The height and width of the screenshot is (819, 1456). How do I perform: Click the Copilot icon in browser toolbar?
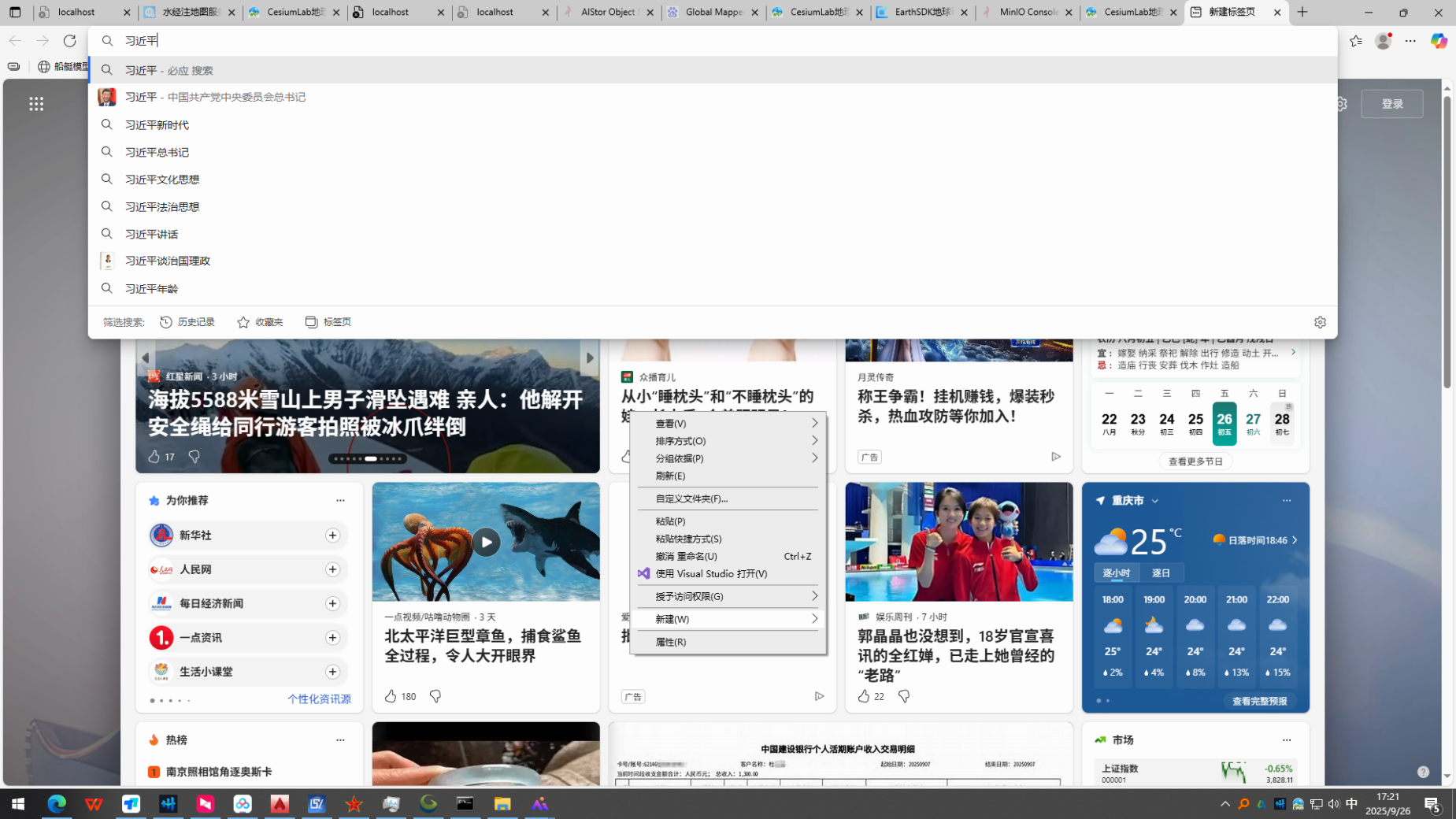click(1438, 41)
